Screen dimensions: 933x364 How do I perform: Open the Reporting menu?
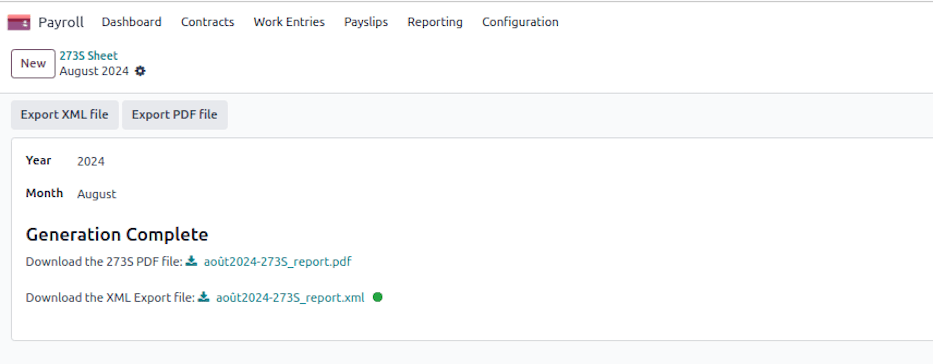pyautogui.click(x=435, y=22)
